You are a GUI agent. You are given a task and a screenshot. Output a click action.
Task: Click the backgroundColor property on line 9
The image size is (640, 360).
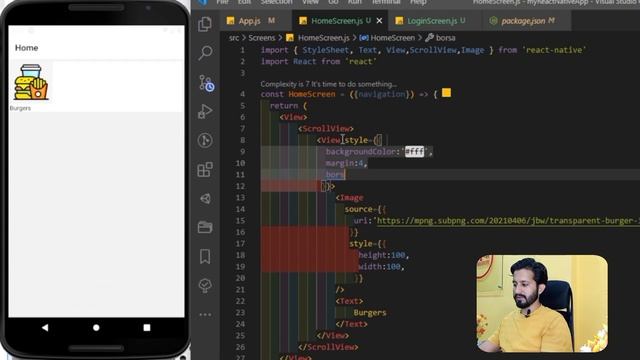point(360,152)
